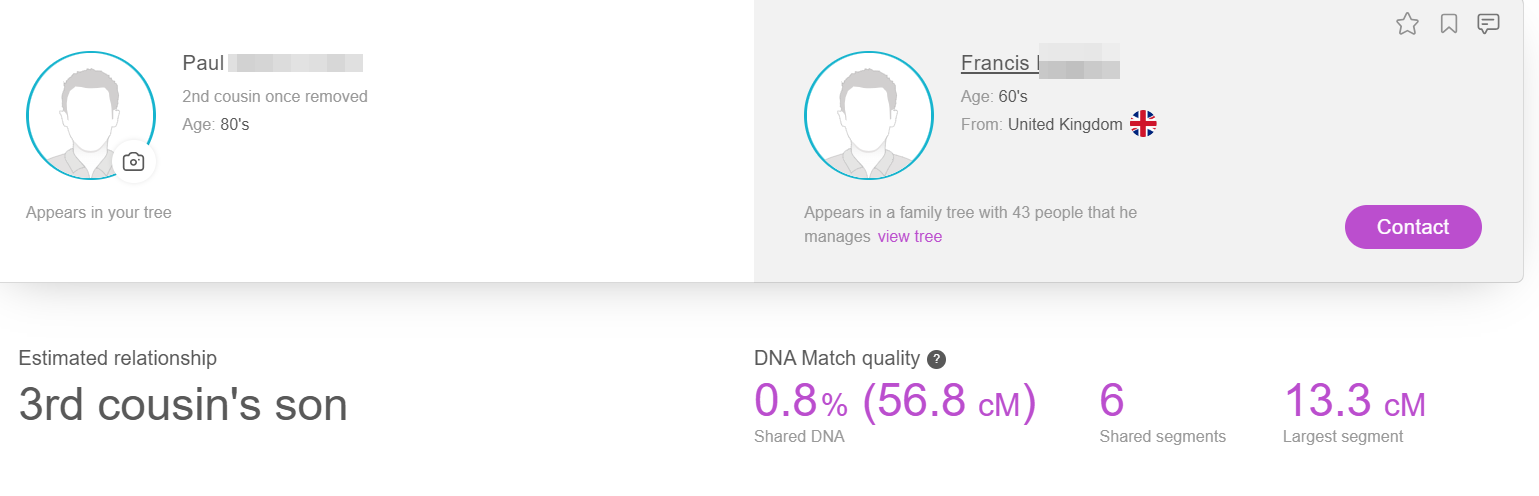This screenshot has width=1539, height=496.
Task: Open Paul's profile avatar
Action: point(90,113)
